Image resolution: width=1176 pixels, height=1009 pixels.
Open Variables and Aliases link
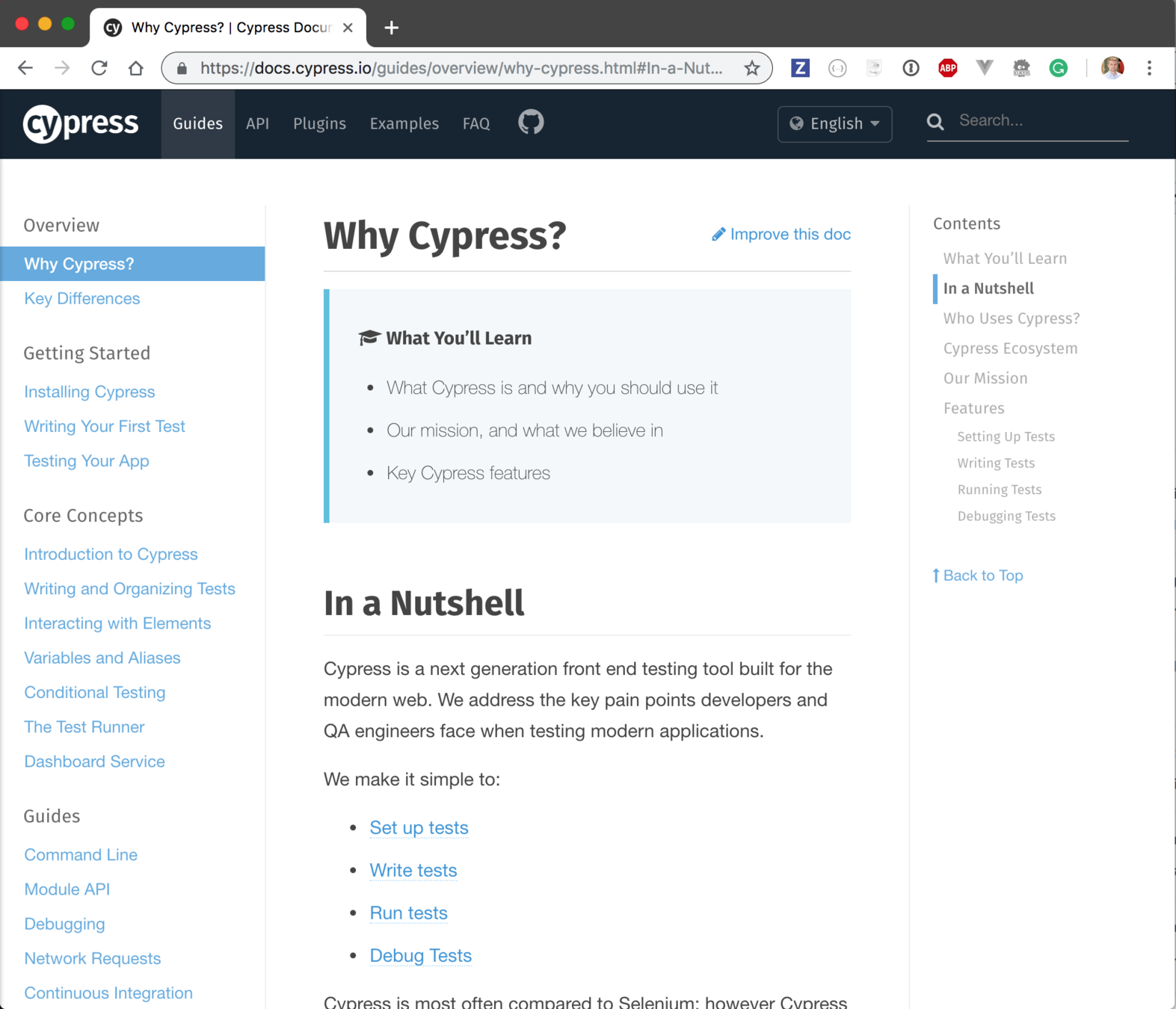(102, 658)
